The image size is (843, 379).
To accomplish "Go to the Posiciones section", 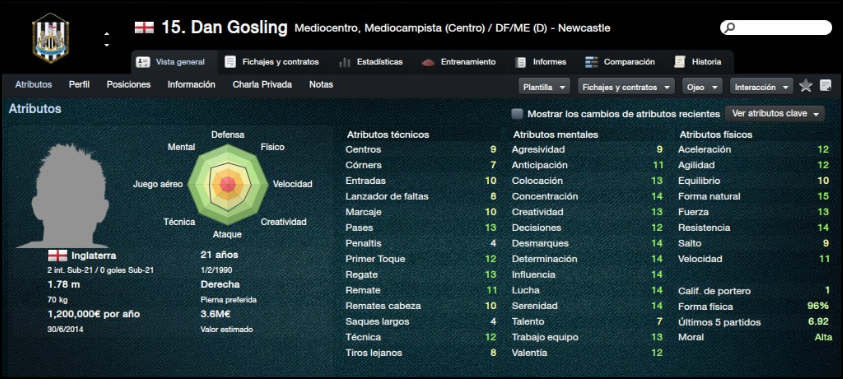I will tap(128, 84).
